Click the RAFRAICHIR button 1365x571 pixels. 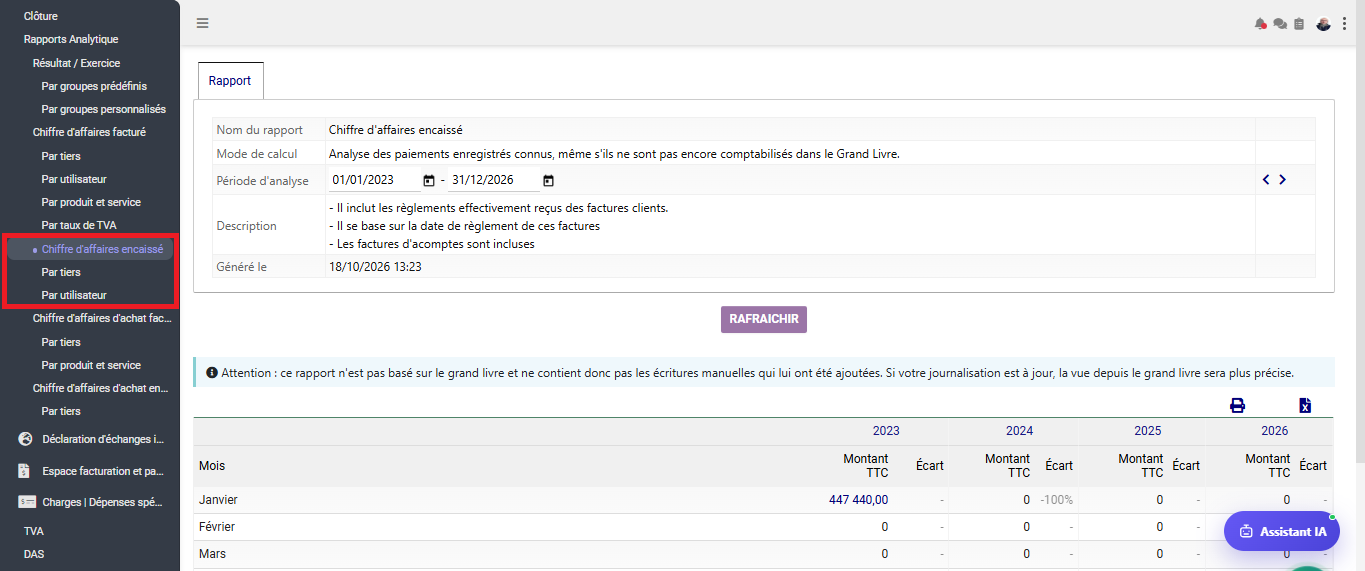(764, 320)
